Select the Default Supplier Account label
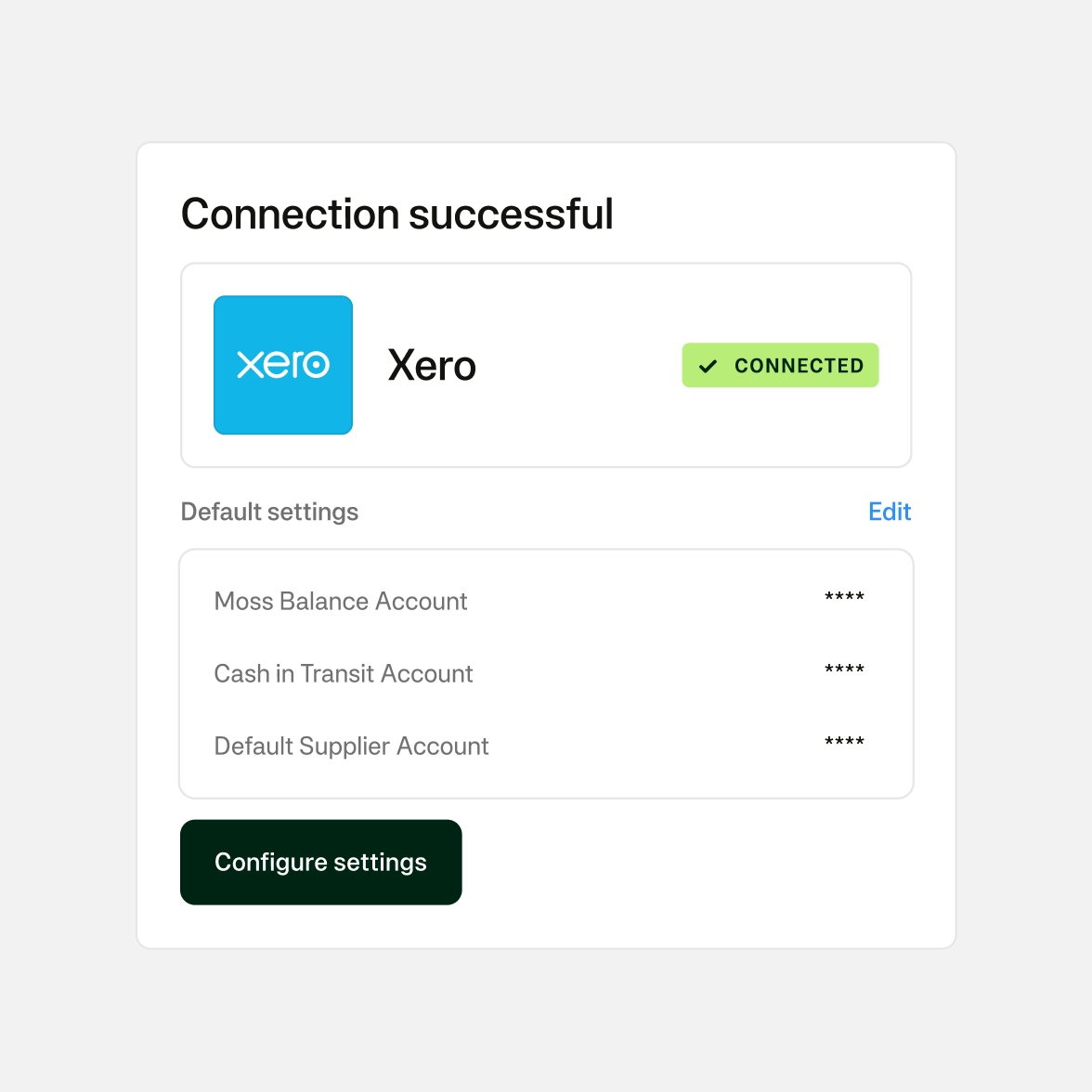The image size is (1092, 1092). point(351,747)
